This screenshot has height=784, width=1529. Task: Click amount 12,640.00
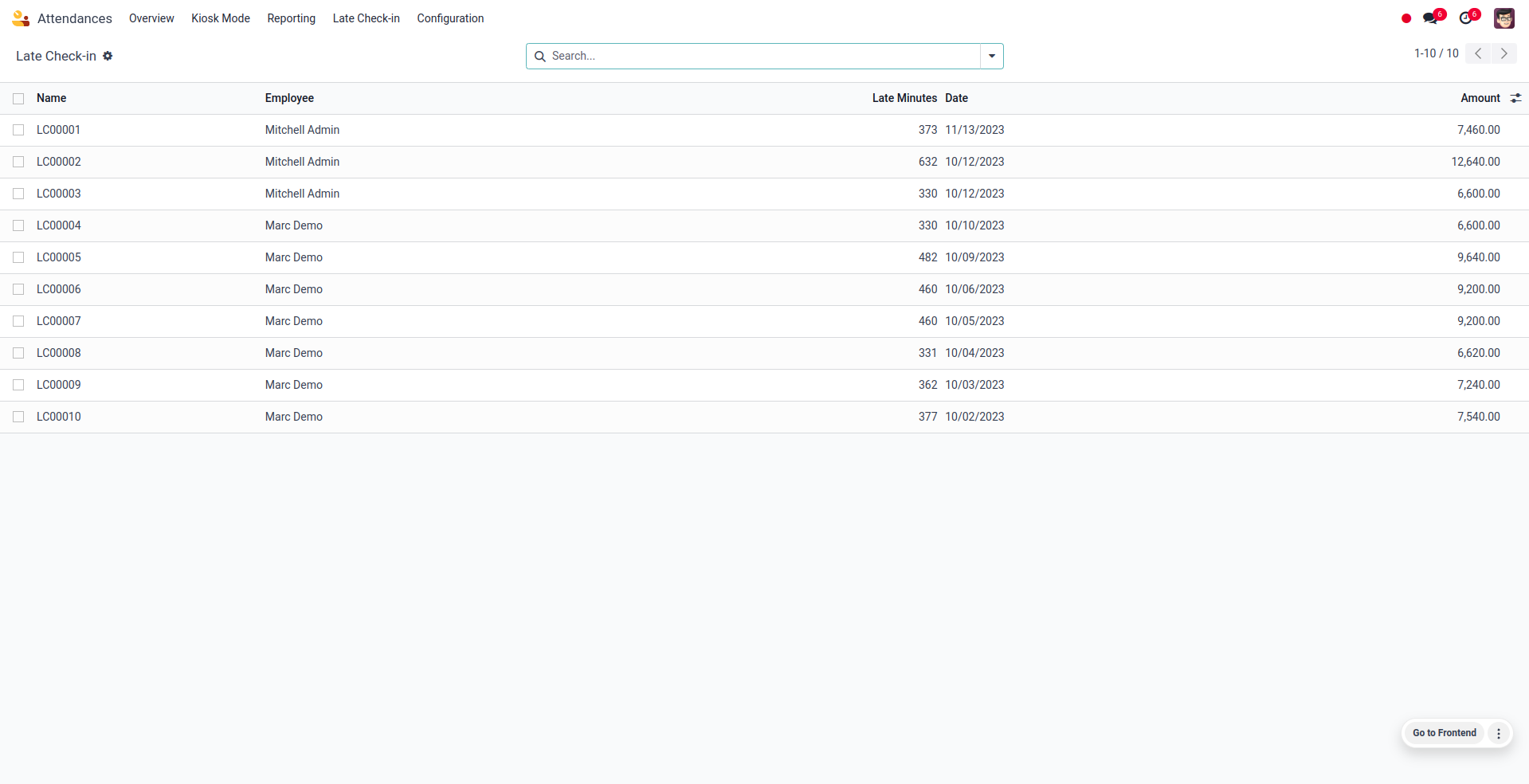(x=1476, y=162)
